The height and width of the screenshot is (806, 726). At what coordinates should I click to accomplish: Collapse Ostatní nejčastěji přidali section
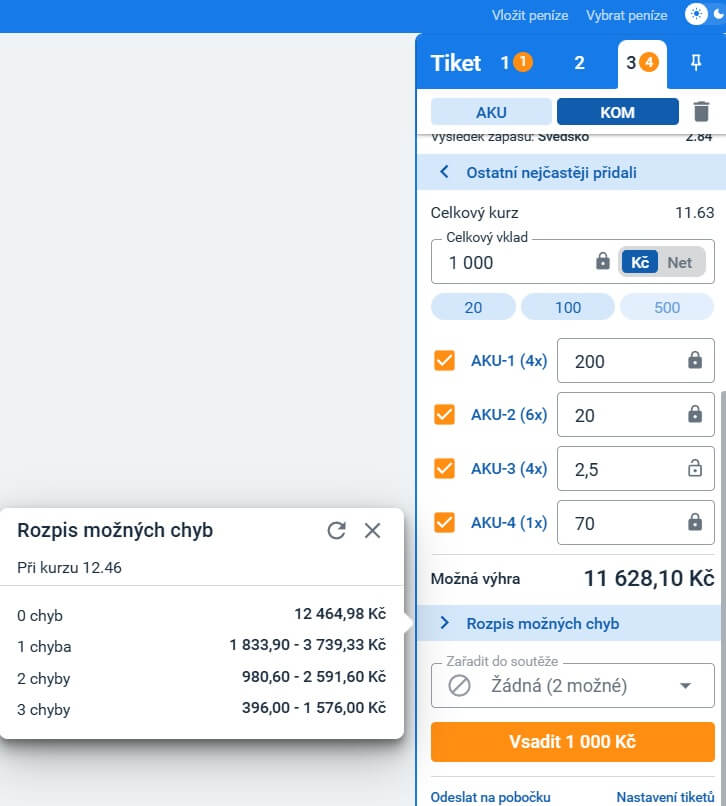572,172
